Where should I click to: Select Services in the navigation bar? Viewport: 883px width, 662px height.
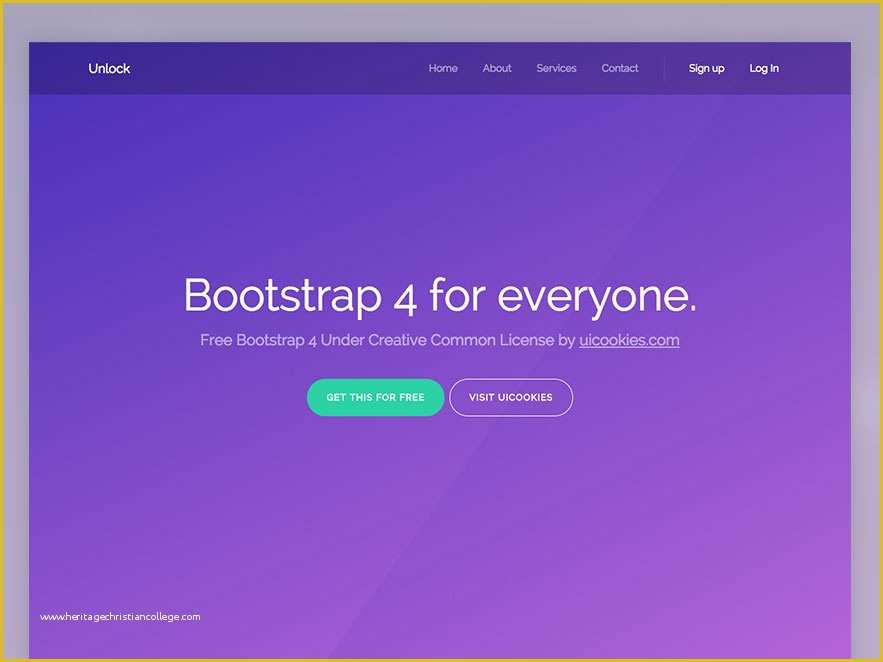[556, 68]
